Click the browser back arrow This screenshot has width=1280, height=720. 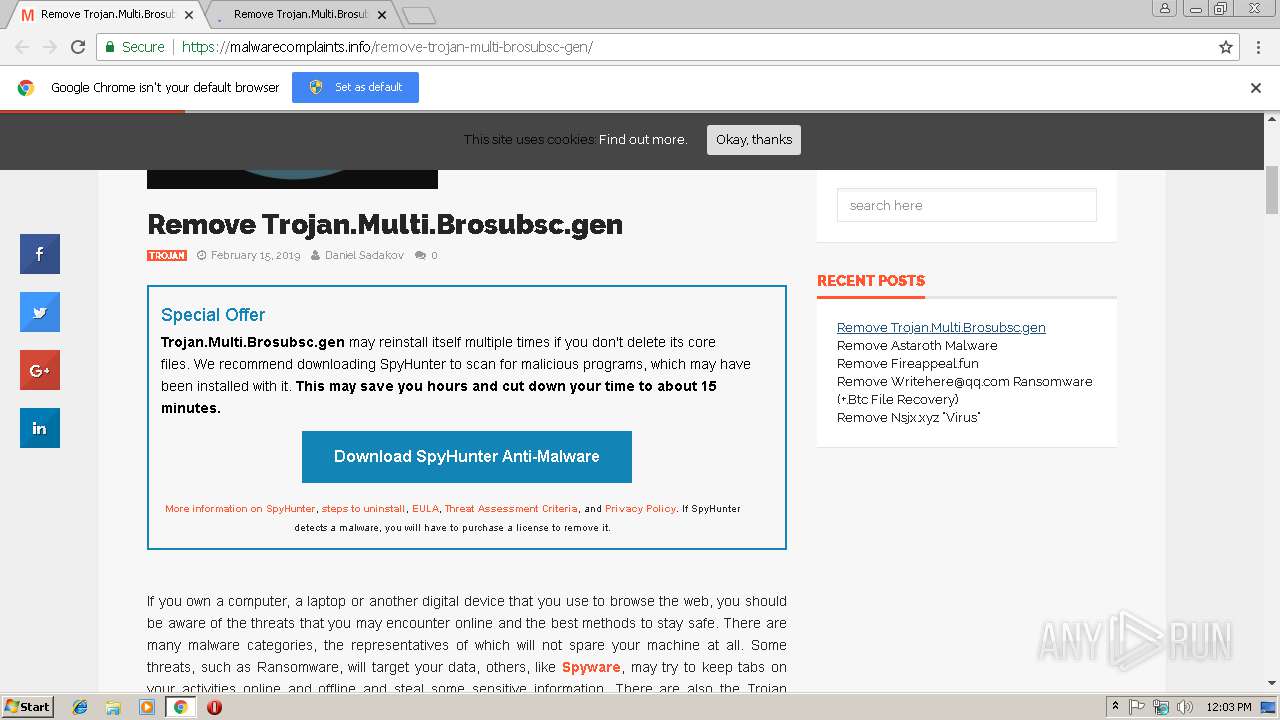[22, 47]
